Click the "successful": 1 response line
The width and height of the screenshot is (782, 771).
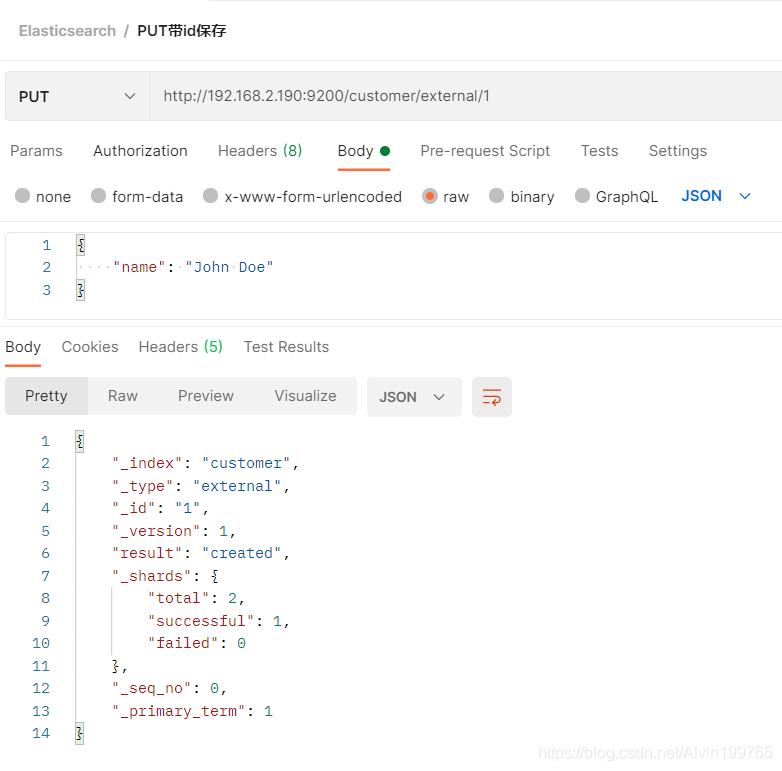click(218, 621)
